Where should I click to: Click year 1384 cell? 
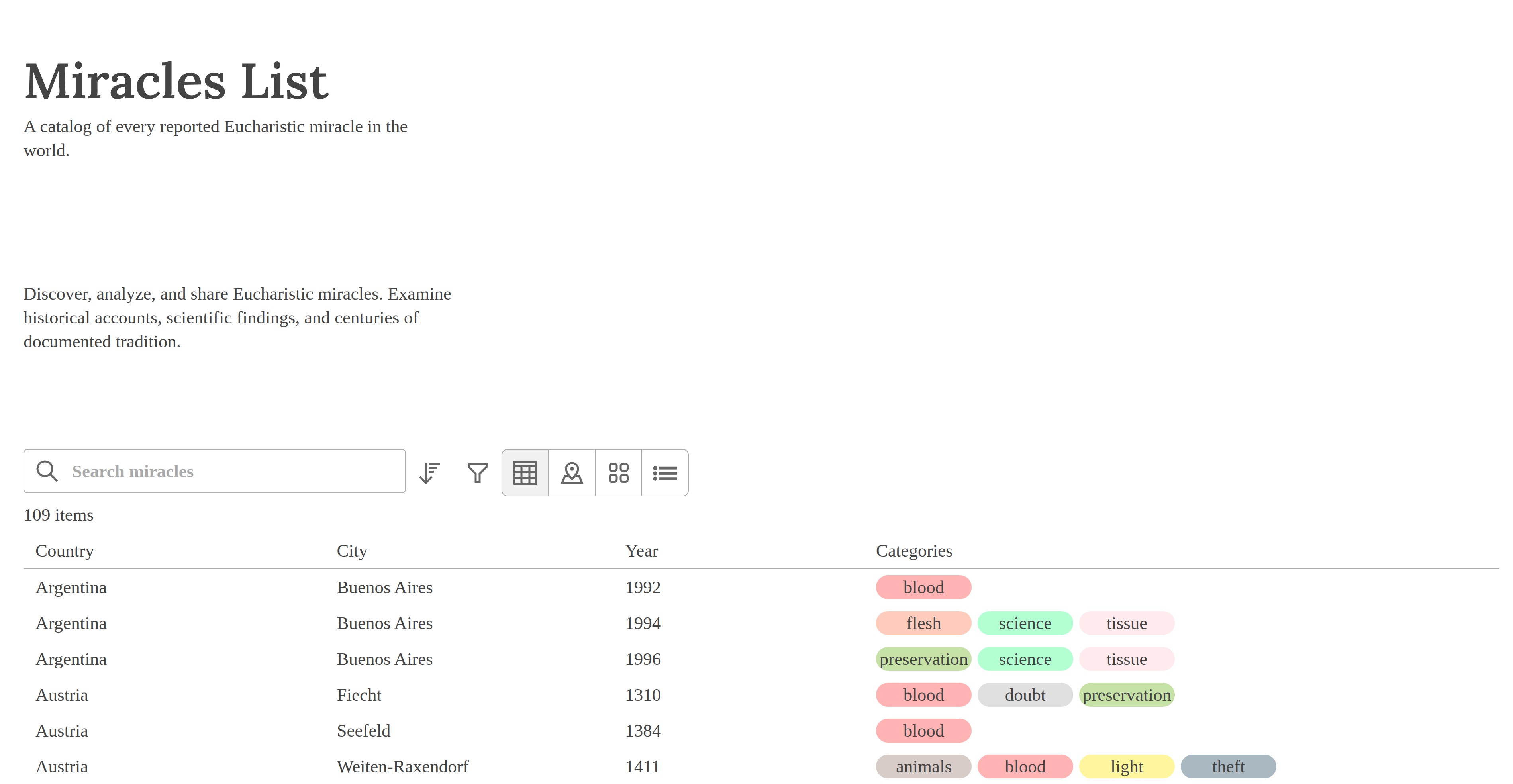coord(643,731)
